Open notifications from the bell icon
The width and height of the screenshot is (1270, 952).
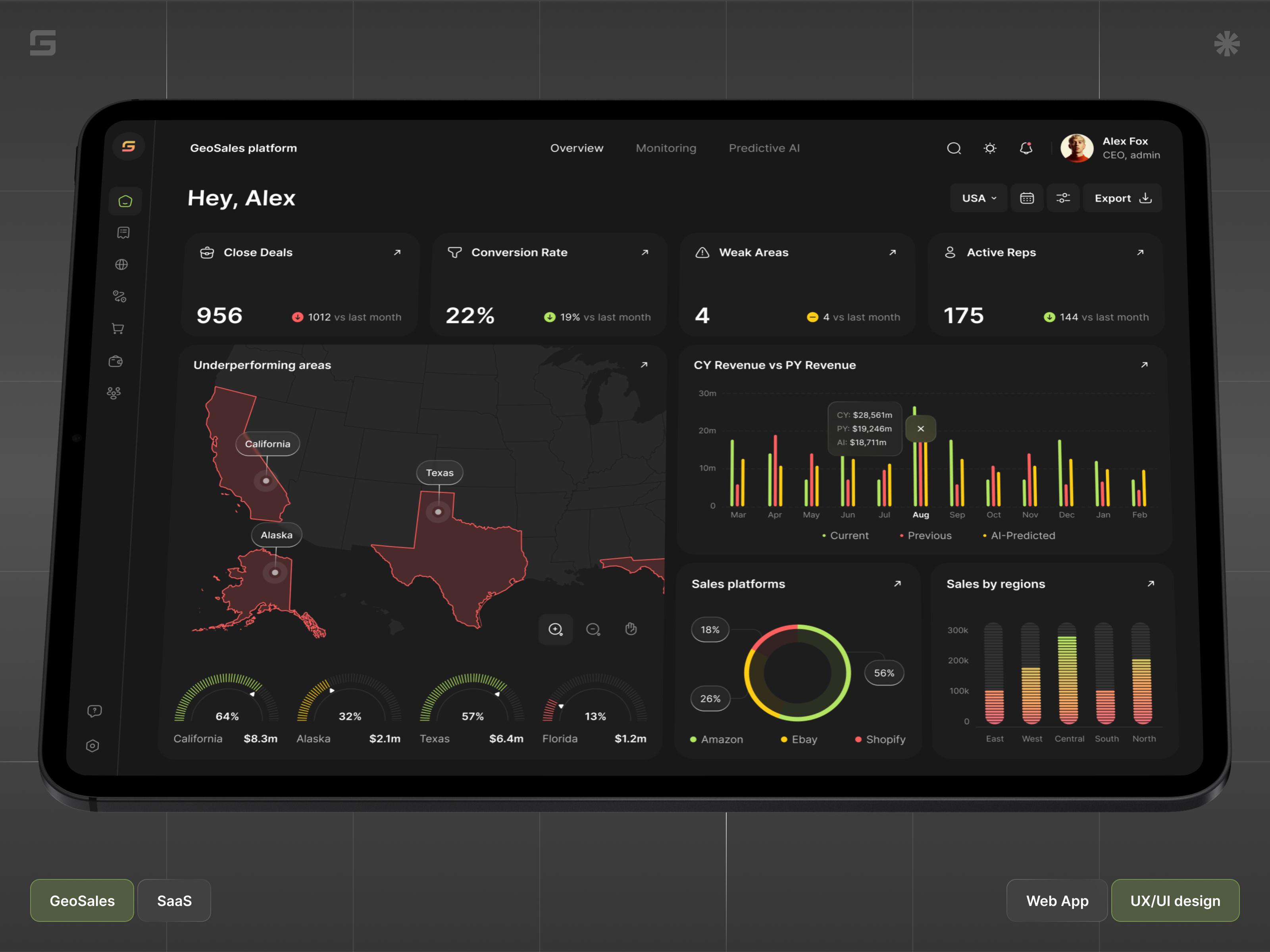coord(1026,148)
